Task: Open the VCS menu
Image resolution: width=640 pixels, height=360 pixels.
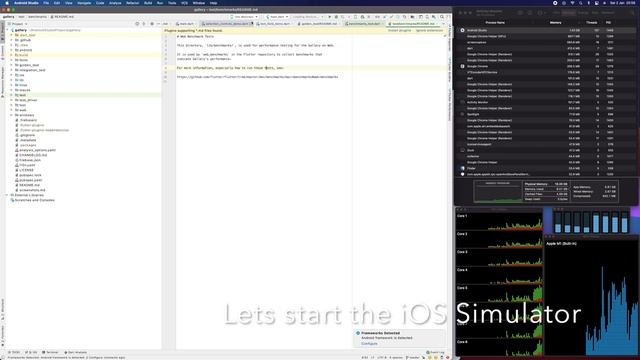Action: pyautogui.click(x=184, y=3)
